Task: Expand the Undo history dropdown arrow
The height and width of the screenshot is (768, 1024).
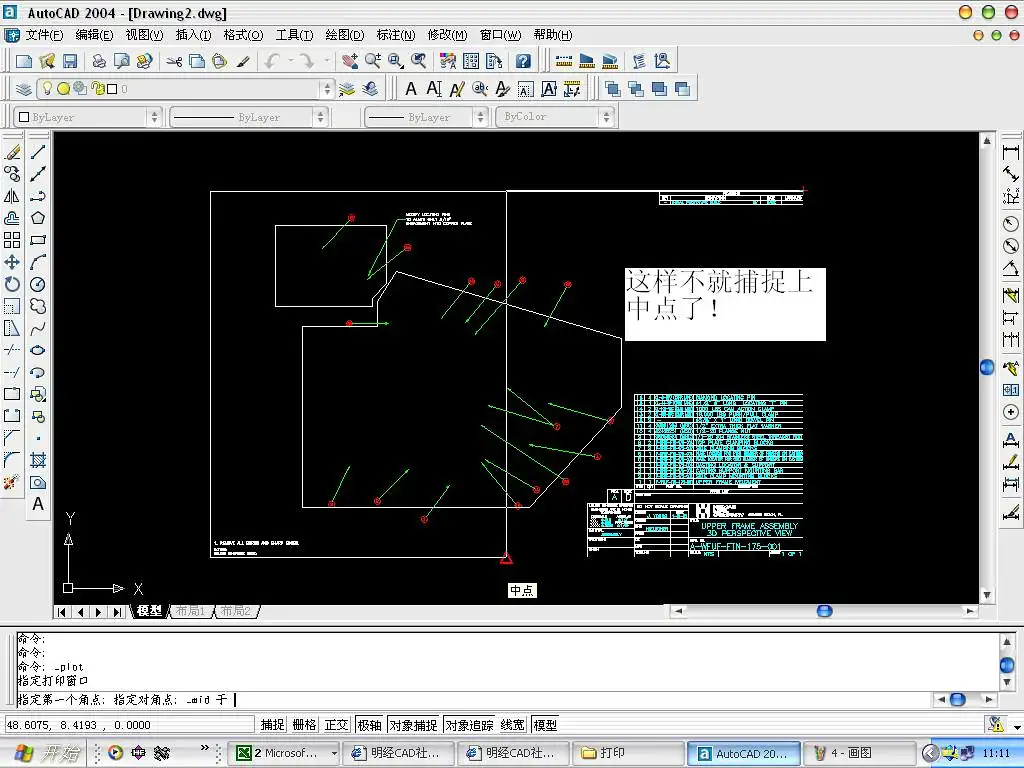Action: click(291, 61)
